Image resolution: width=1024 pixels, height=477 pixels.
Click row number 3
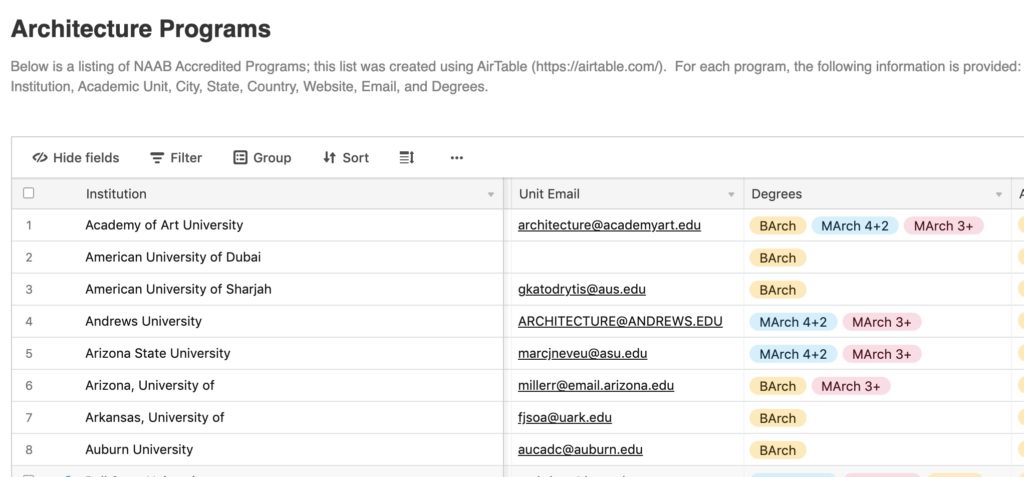tap(29, 289)
